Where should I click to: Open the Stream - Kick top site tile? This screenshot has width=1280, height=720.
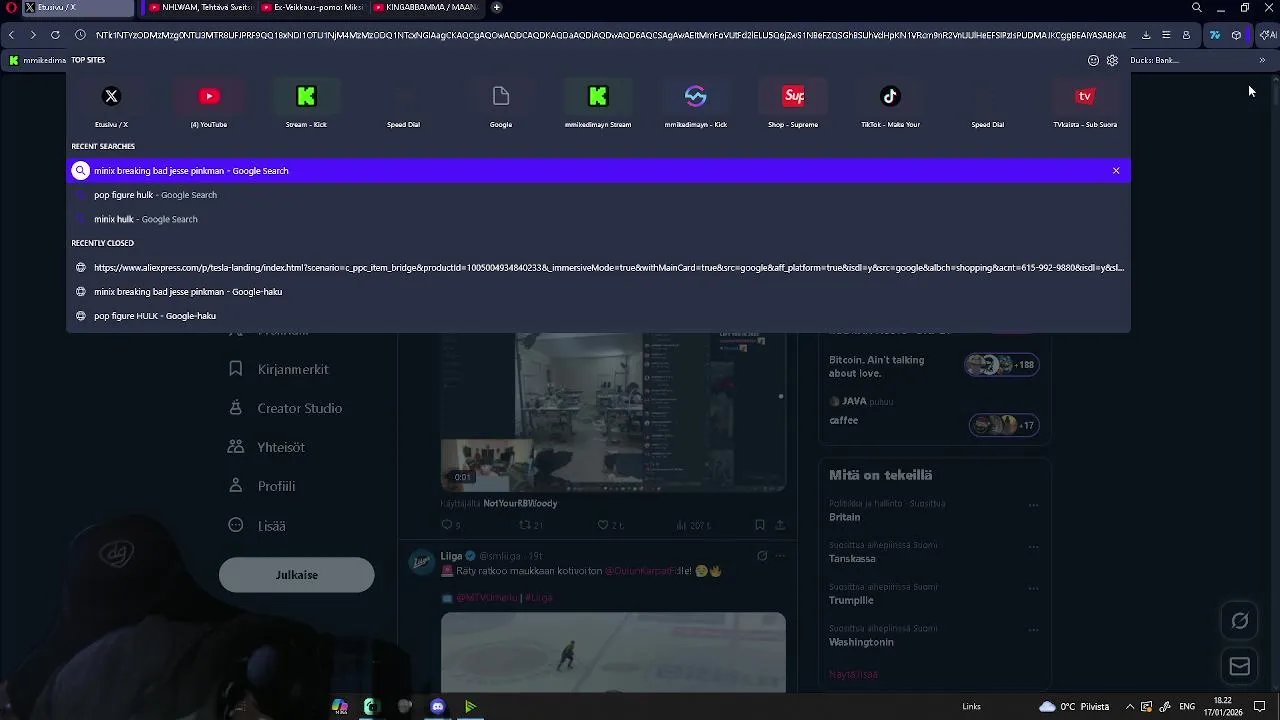click(x=306, y=104)
